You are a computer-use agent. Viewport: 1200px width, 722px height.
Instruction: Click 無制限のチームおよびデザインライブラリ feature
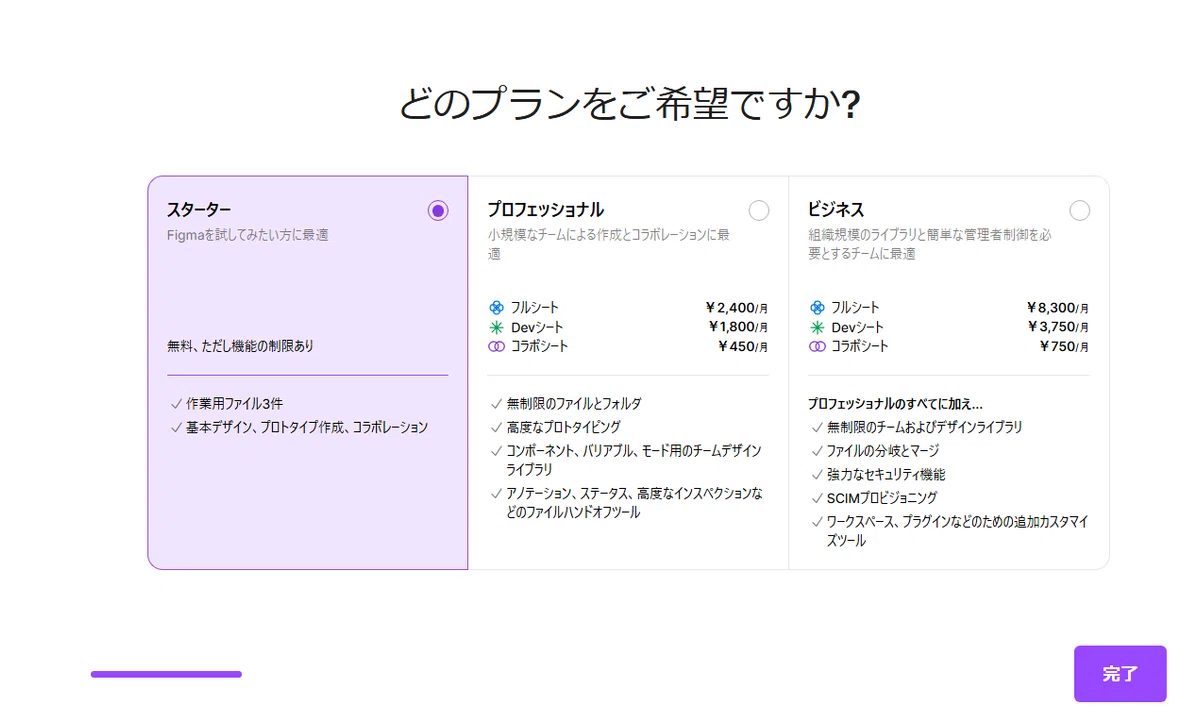pyautogui.click(x=925, y=427)
